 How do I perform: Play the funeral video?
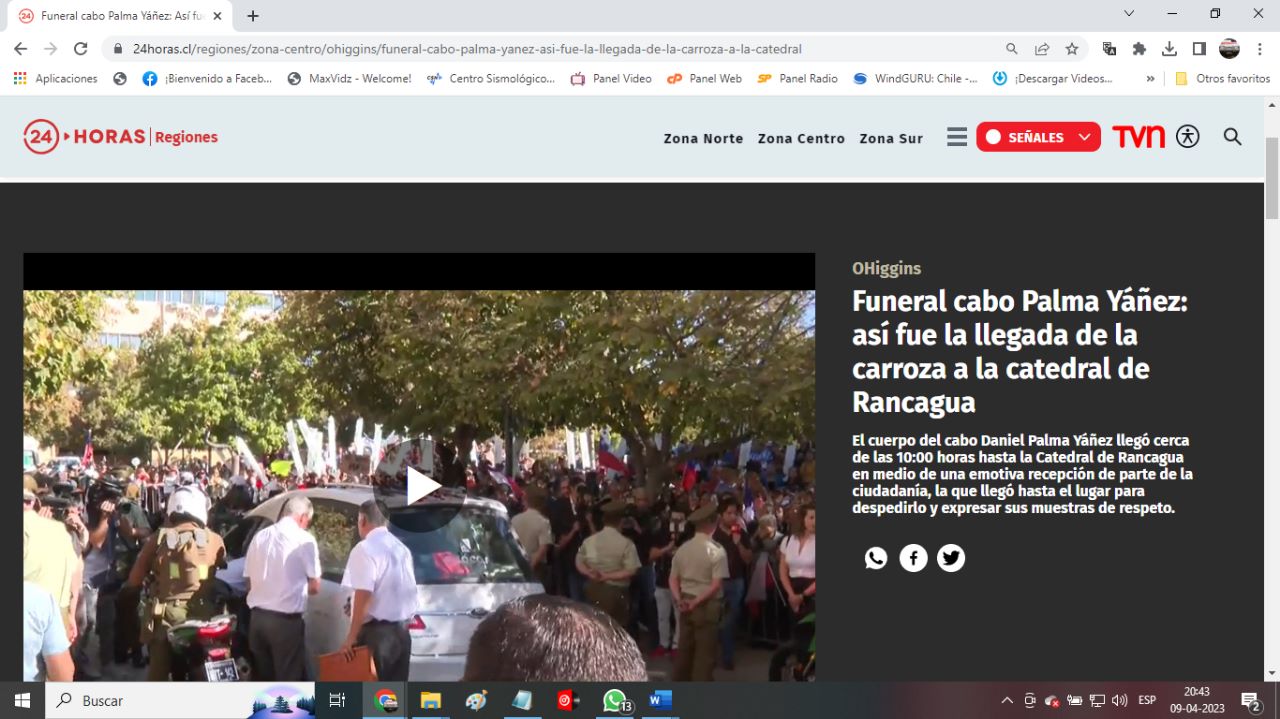pos(419,486)
